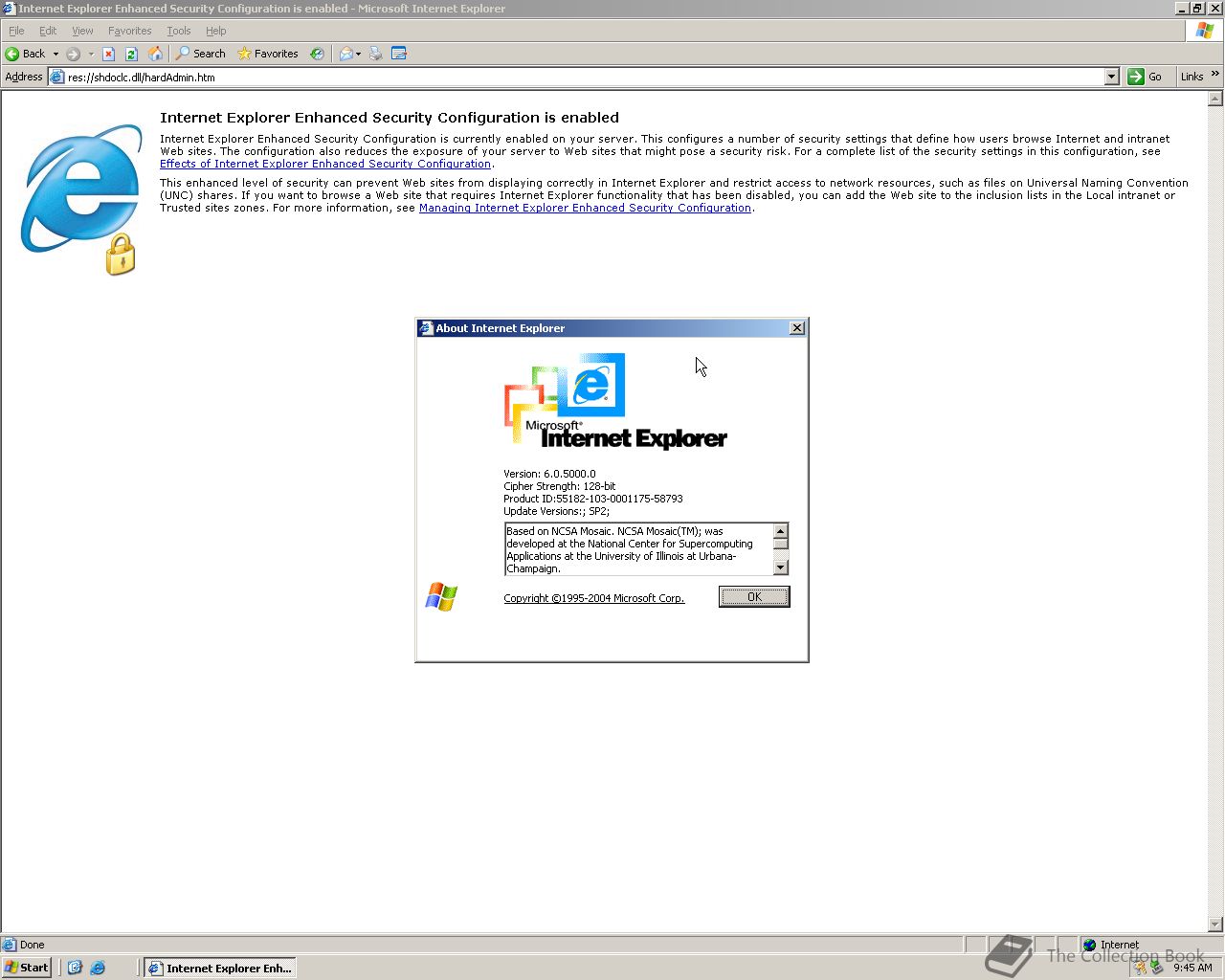Click OK in the About Internet Explorer dialog
Screen dimensions: 1225x980
(x=754, y=596)
